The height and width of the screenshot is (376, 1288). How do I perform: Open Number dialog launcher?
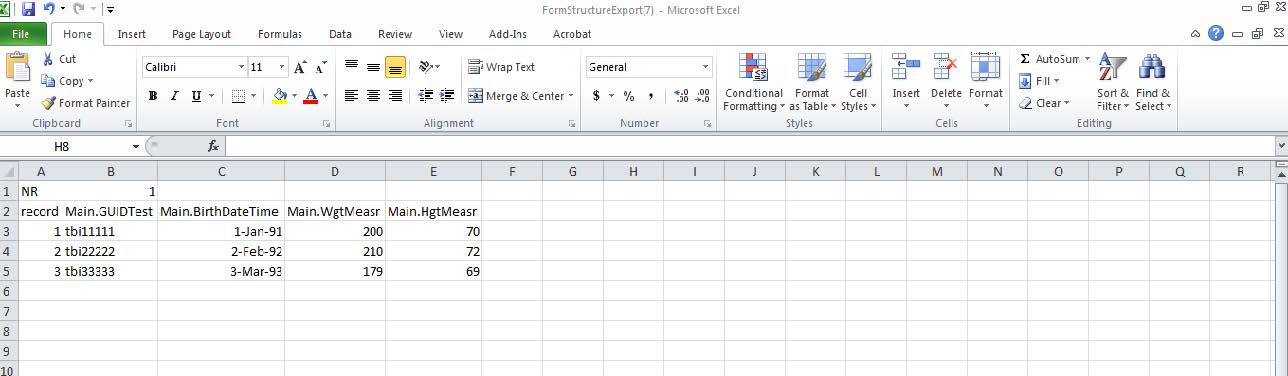tap(708, 124)
